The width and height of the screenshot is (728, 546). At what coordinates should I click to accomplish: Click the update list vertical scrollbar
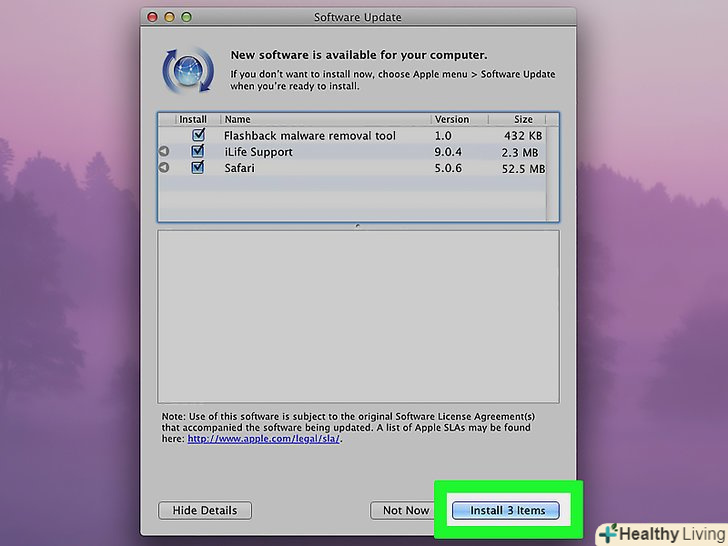(x=552, y=173)
